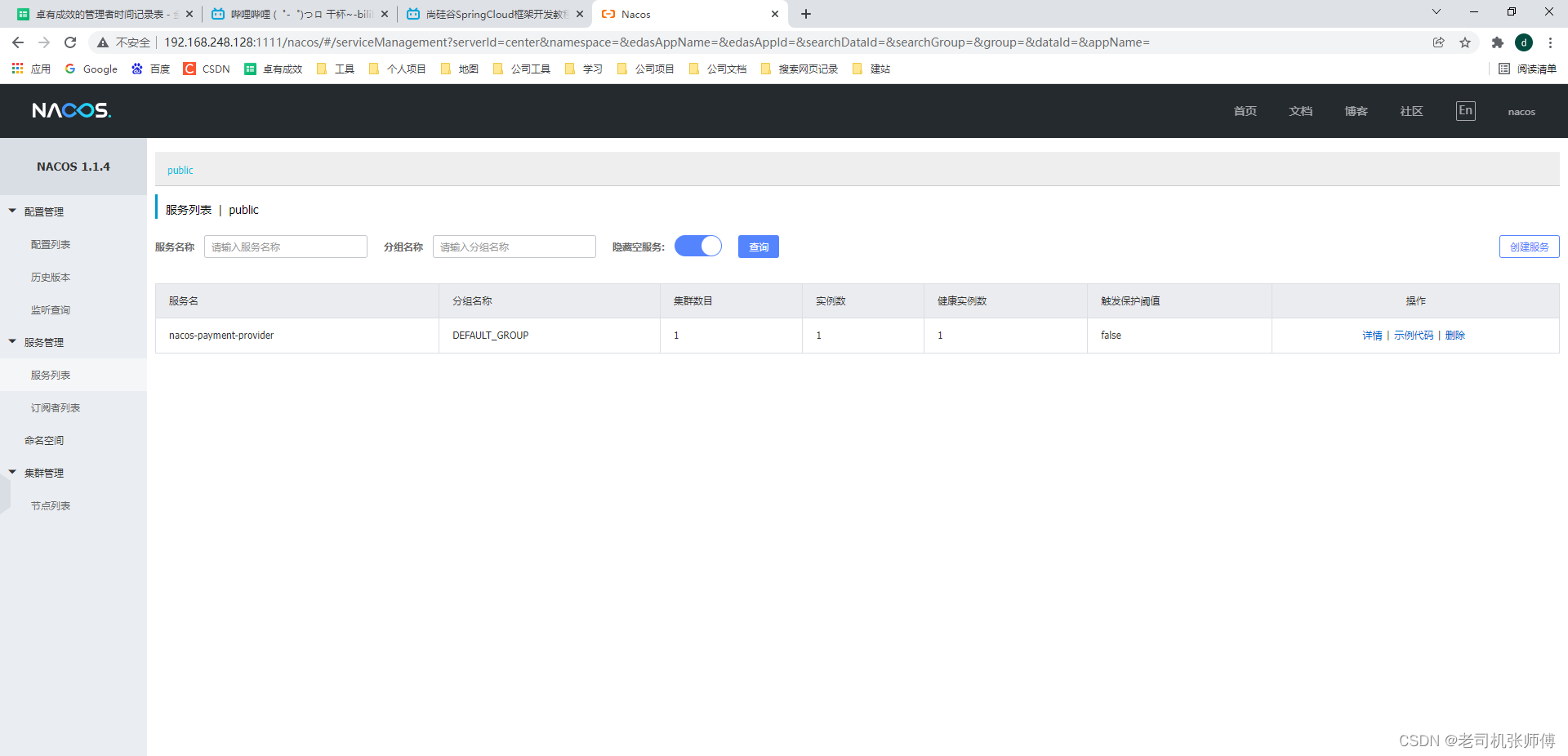
Task: Open the Google bookmark
Action: (x=91, y=69)
